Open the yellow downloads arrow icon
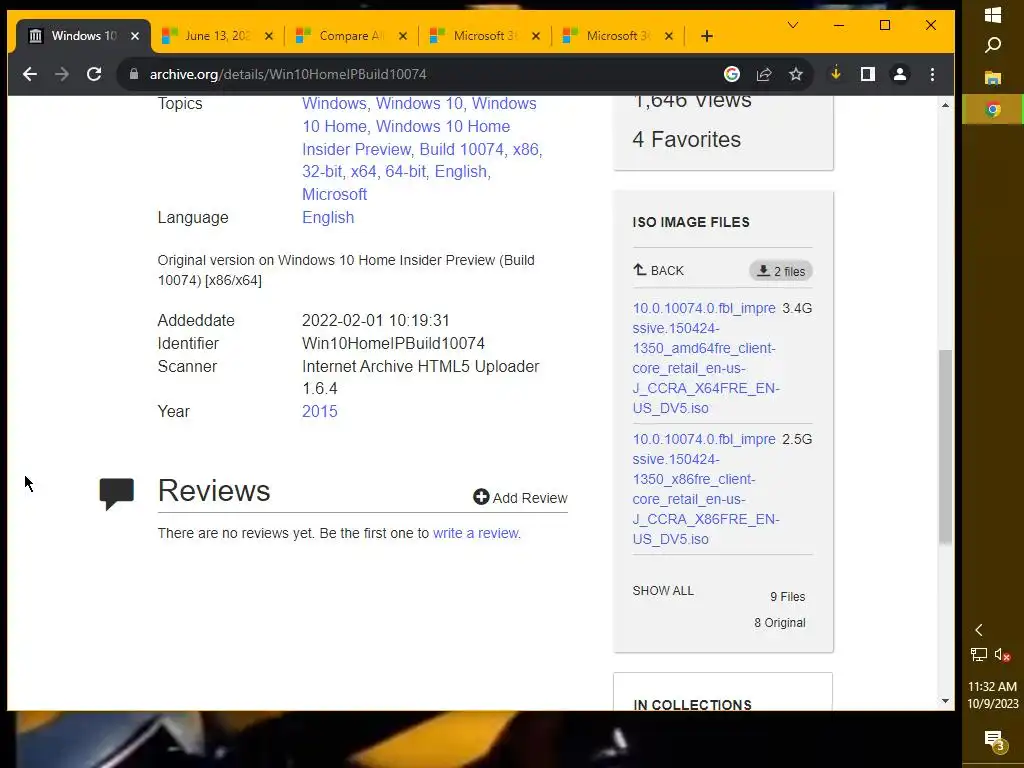The height and width of the screenshot is (768, 1024). [x=835, y=74]
